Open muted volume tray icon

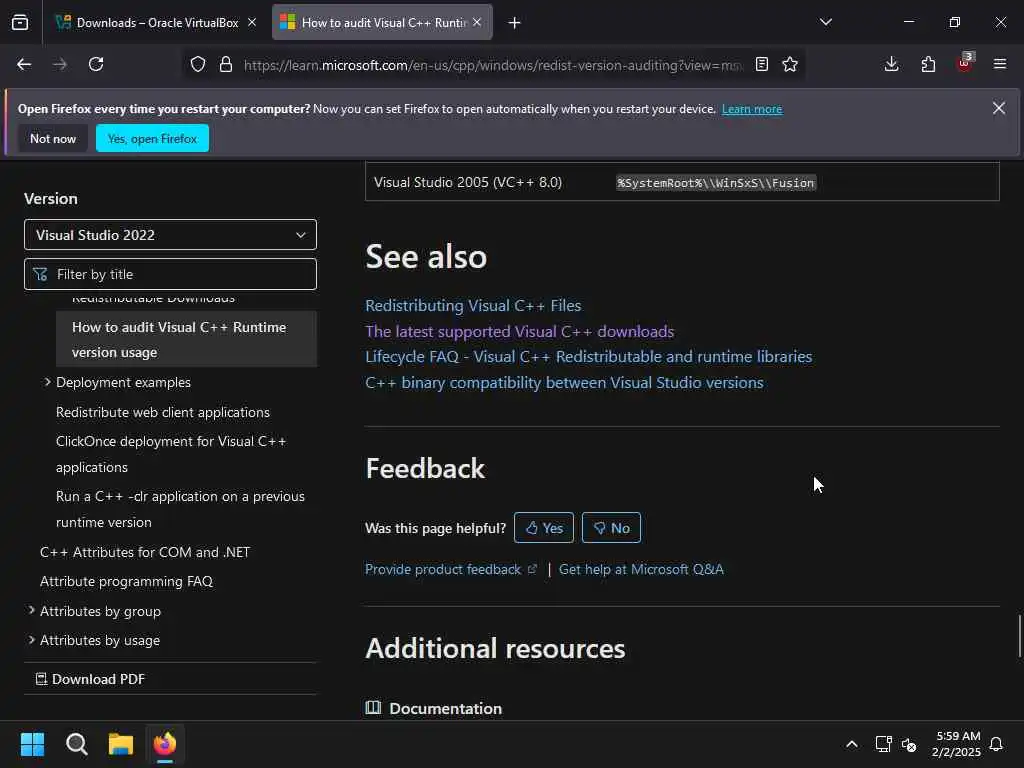pos(909,744)
